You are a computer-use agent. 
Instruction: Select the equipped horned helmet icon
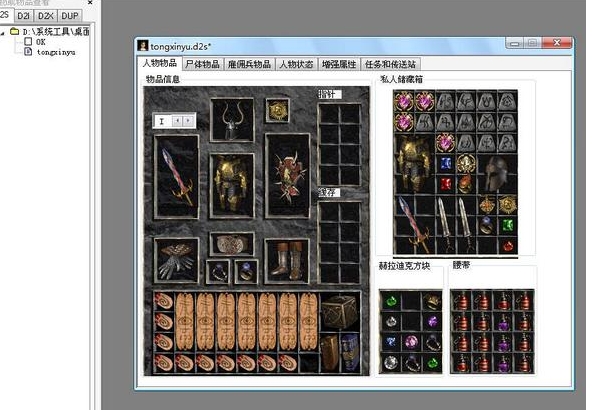click(232, 120)
